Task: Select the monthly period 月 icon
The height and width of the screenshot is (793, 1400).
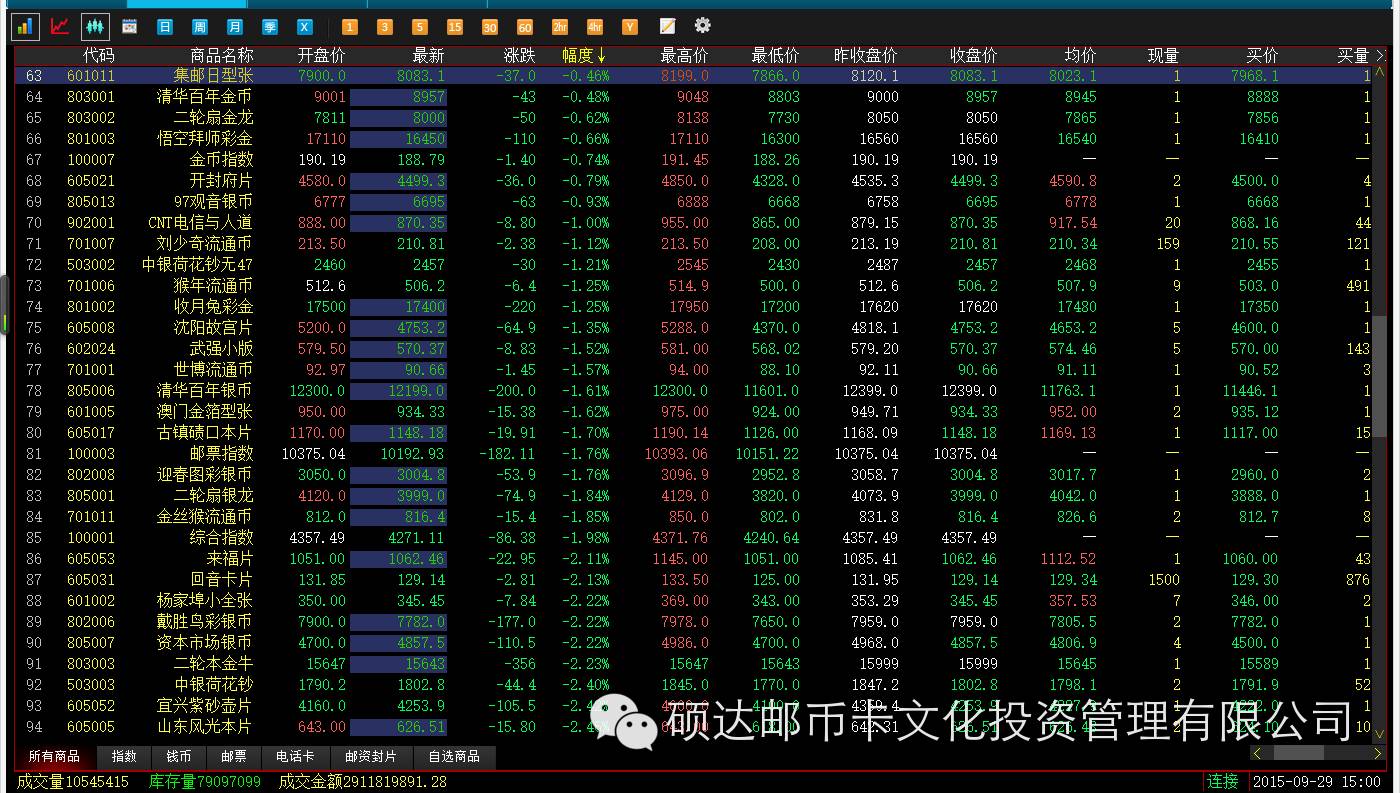Action: click(234, 27)
